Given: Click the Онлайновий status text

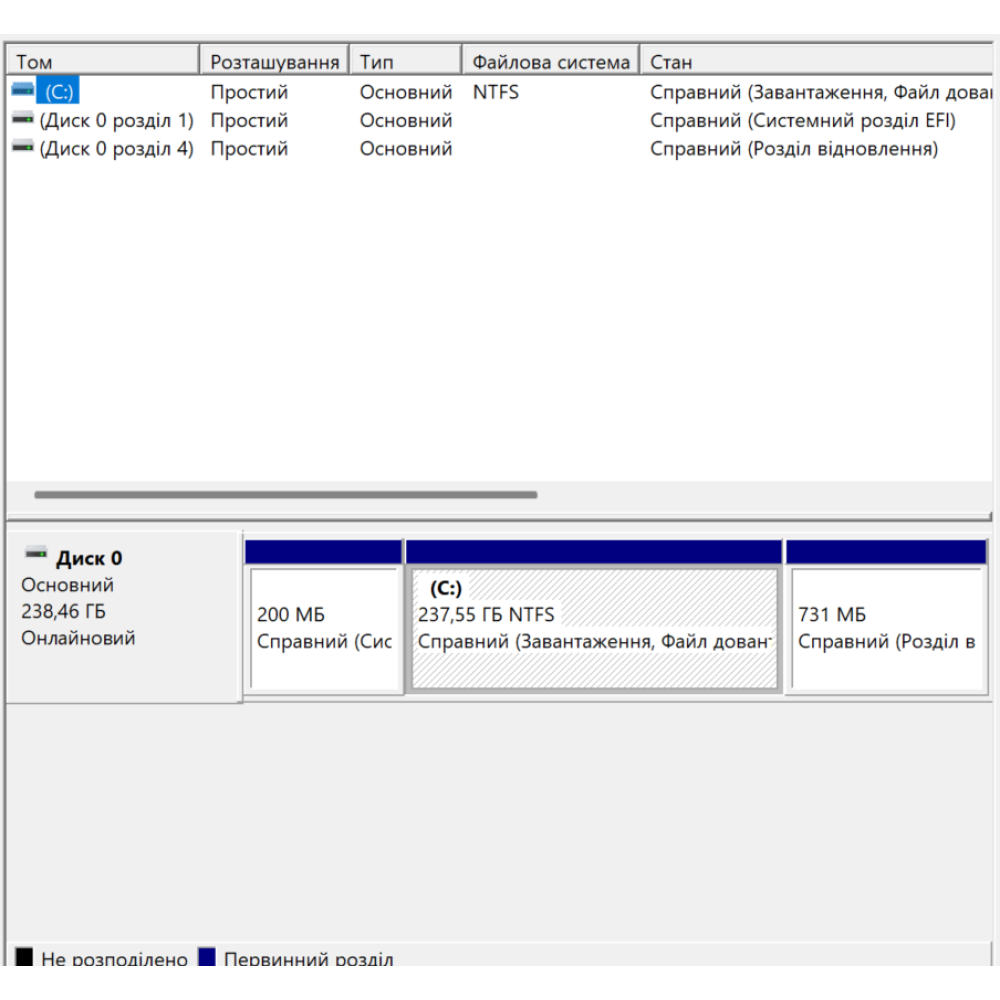Looking at the screenshot, I should point(77,638).
